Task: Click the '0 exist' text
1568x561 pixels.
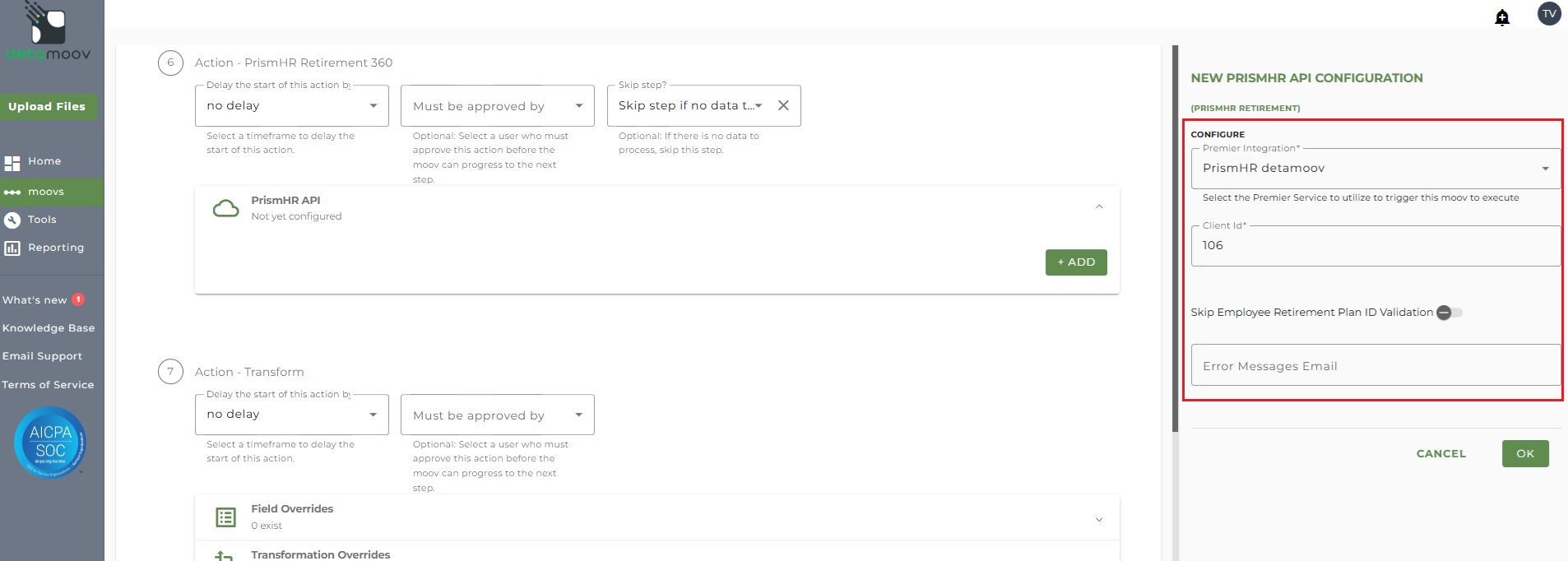Action: click(x=267, y=526)
